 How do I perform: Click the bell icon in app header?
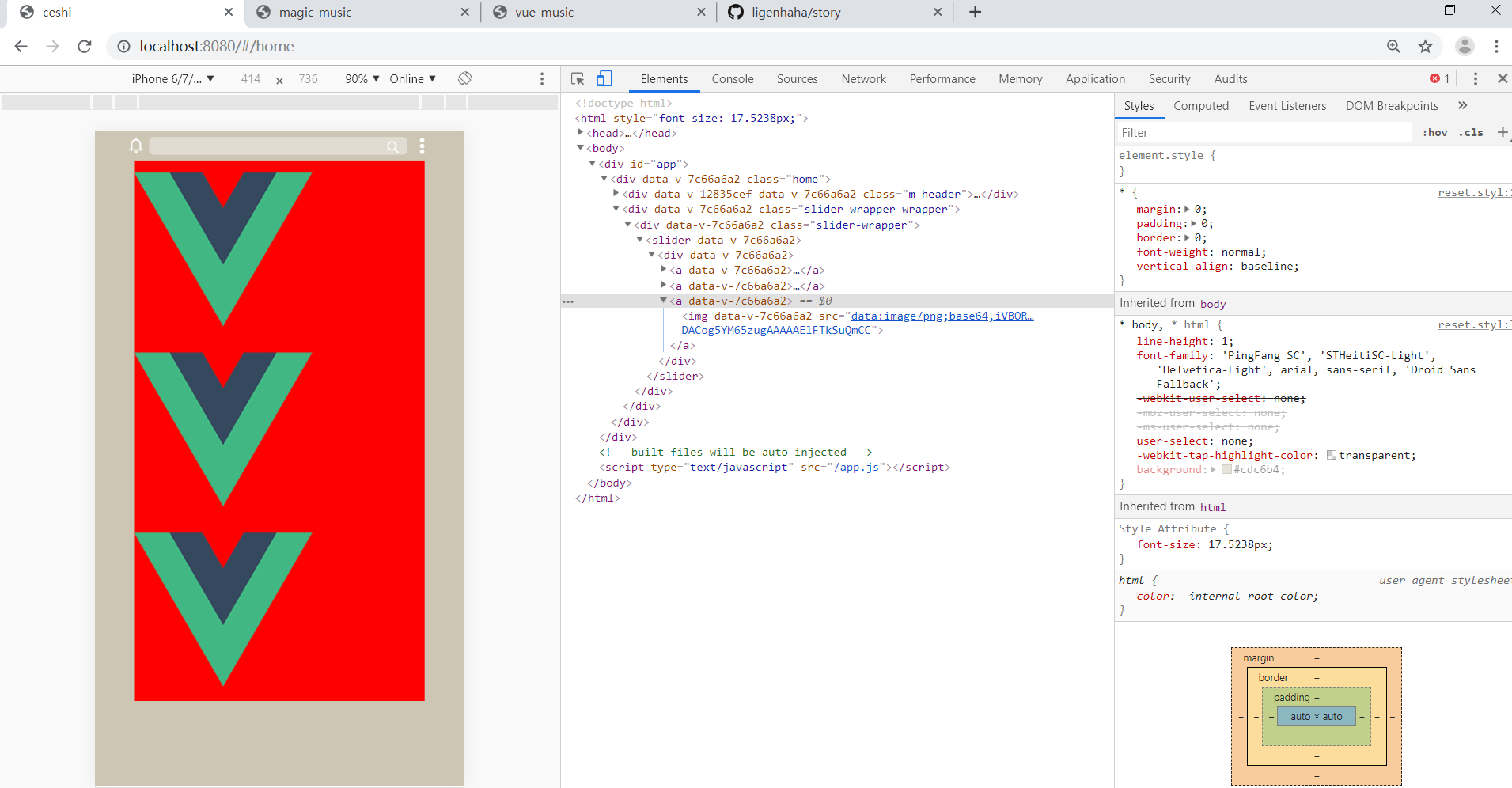[x=136, y=146]
